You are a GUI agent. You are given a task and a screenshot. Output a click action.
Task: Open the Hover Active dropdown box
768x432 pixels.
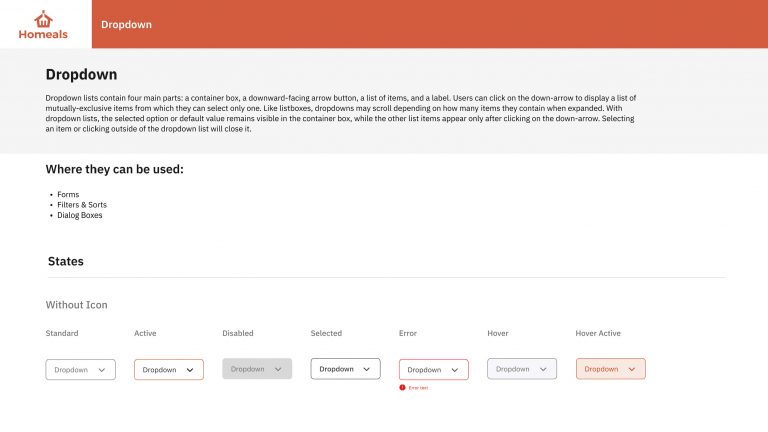point(611,369)
